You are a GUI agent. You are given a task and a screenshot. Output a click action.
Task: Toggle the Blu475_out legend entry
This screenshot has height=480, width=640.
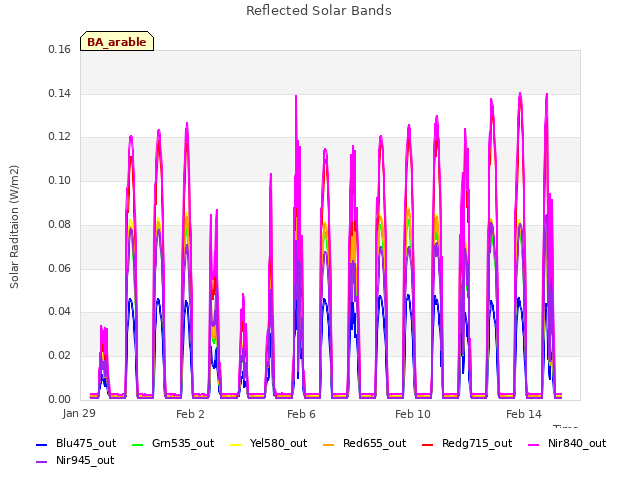pyautogui.click(x=76, y=443)
